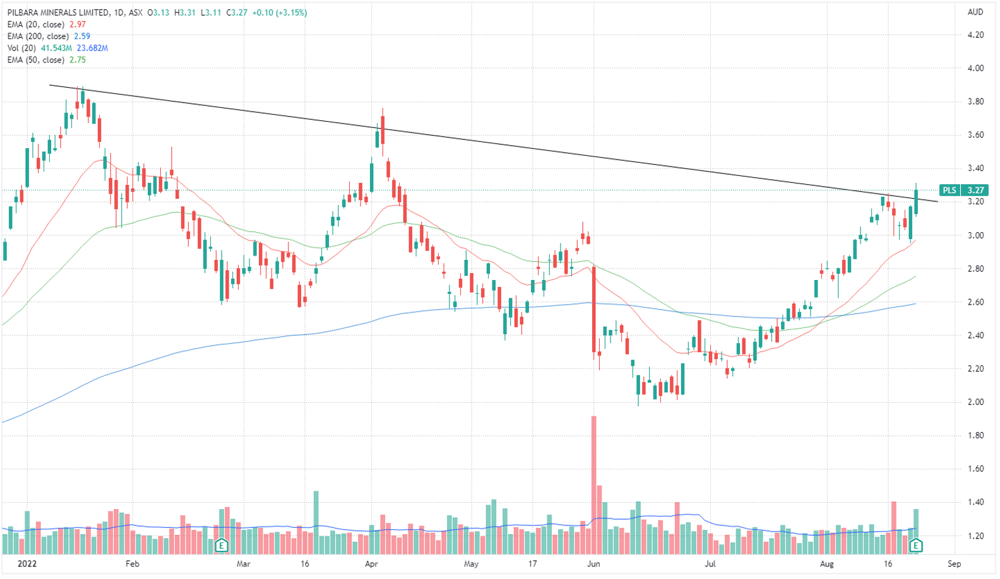Screen dimensions: 1000x579
Task: Click the 2.00 price axis label
Action: point(974,402)
